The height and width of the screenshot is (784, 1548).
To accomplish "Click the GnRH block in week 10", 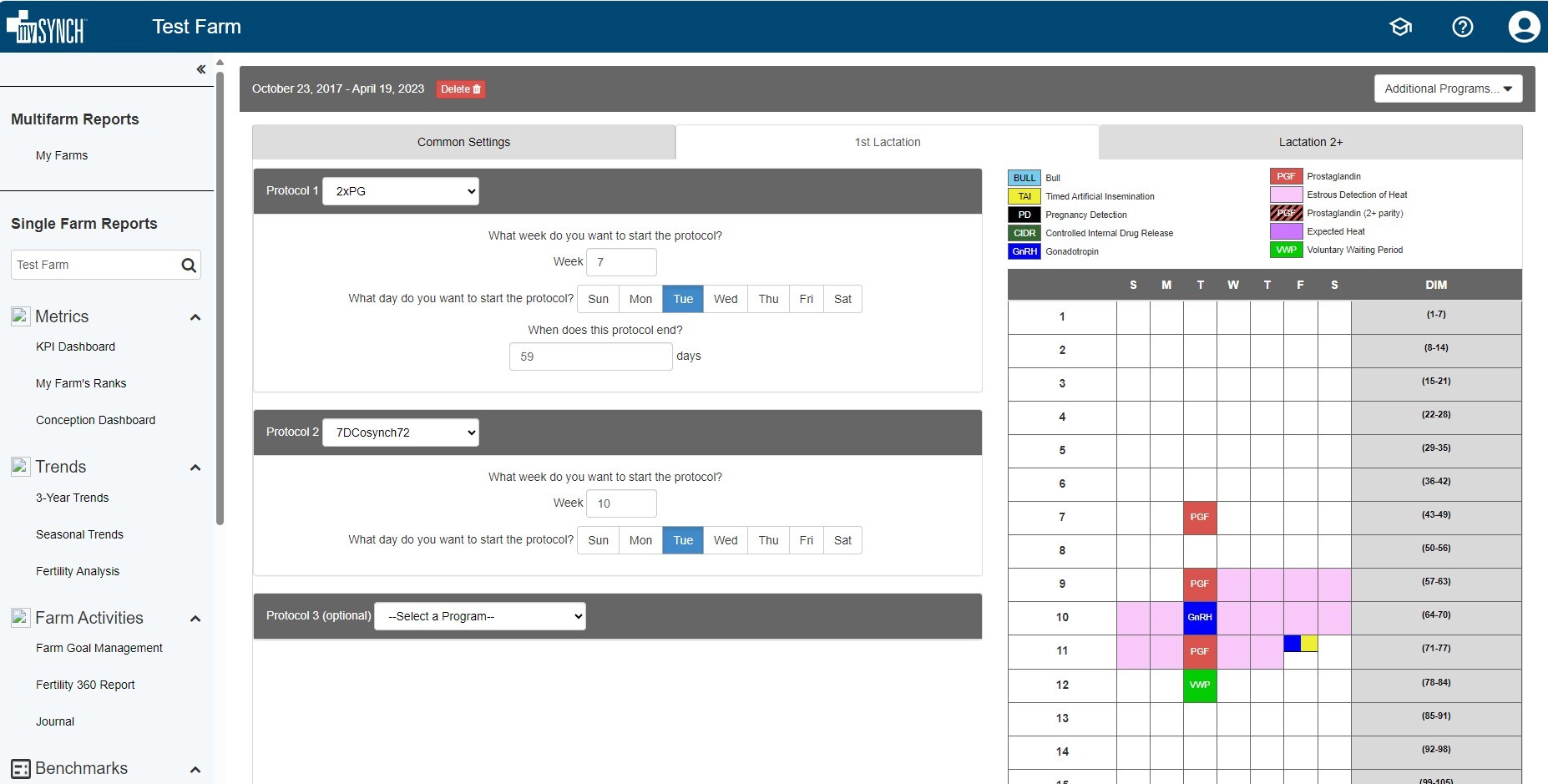I will click(1200, 617).
